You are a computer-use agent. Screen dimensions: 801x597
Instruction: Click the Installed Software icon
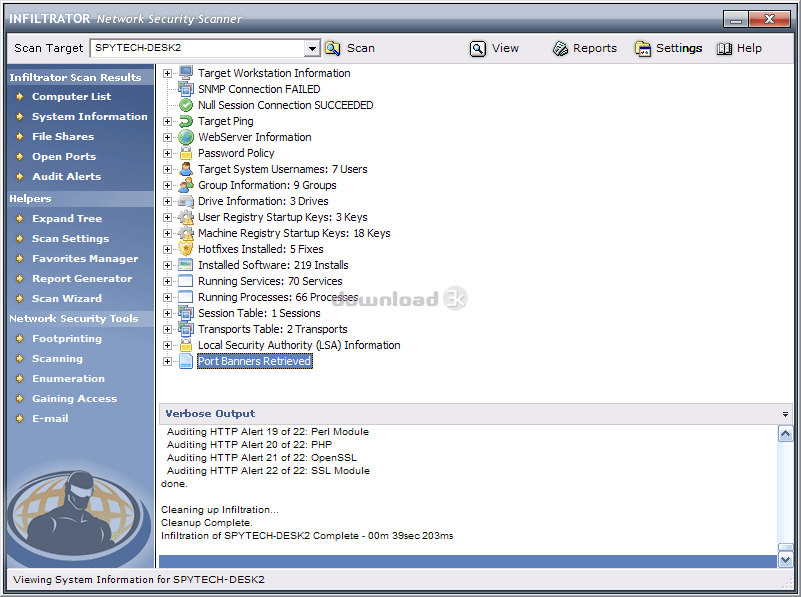pos(185,265)
